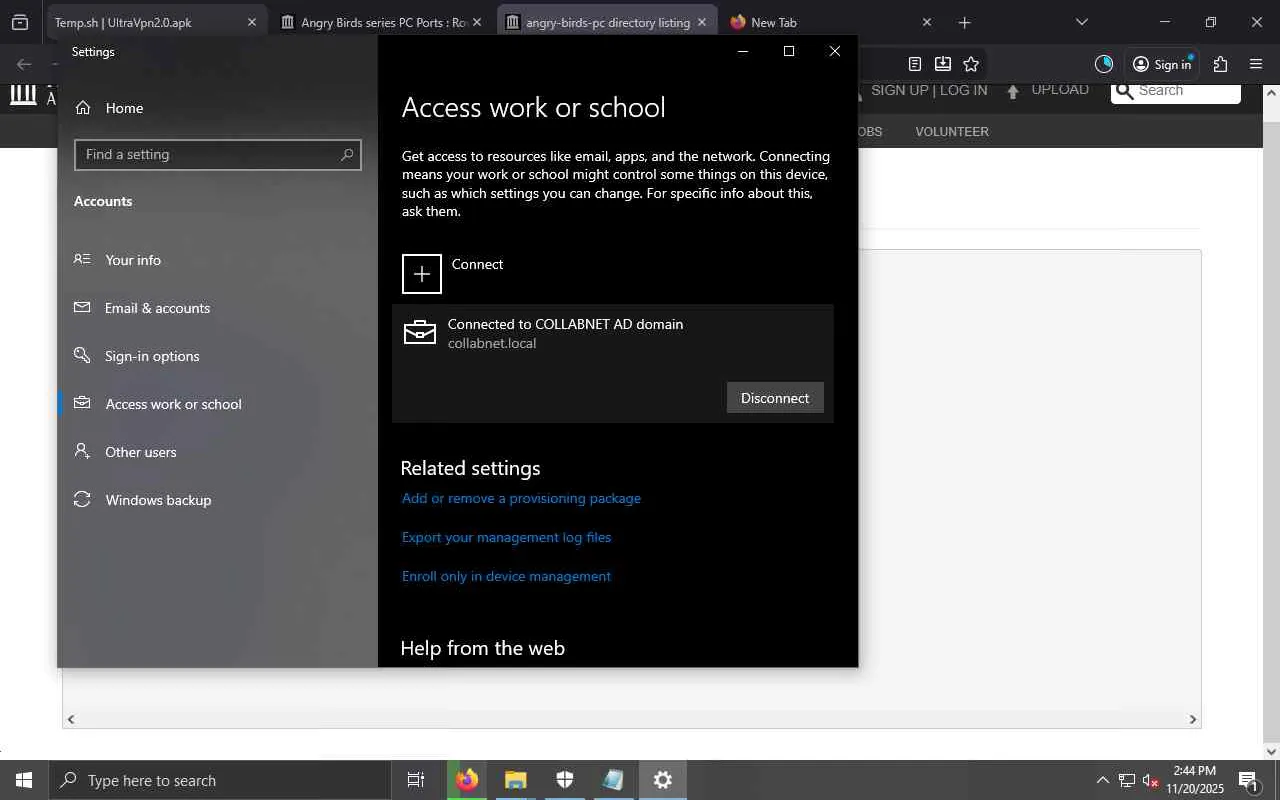The height and width of the screenshot is (800, 1280).
Task: Open a new Firefox tab with plus button
Action: point(964,22)
